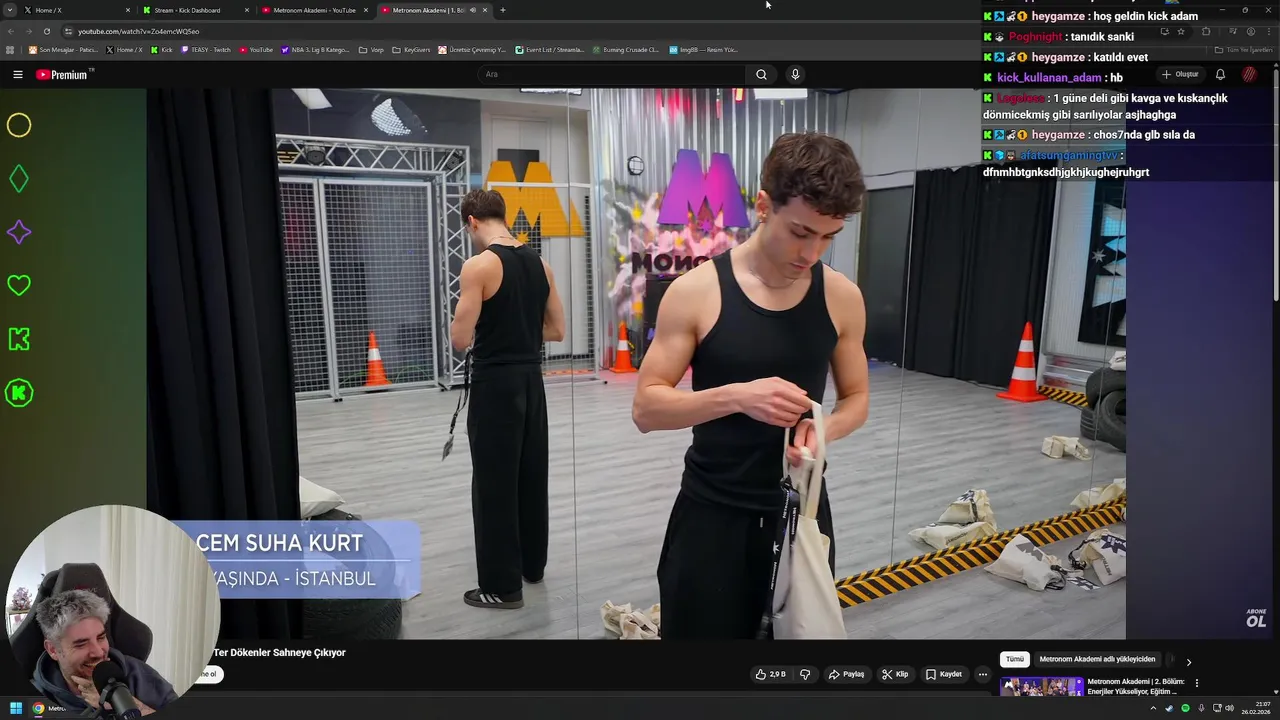
Task: Open the YouTube account avatar menu
Action: click(1249, 74)
